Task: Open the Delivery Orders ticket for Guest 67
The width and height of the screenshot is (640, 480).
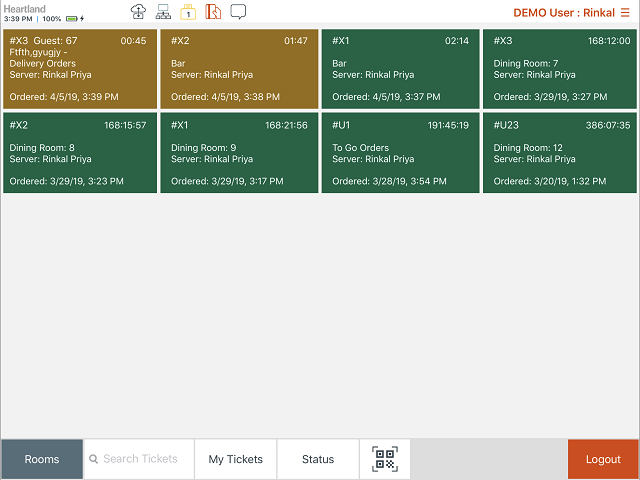Action: coord(79,69)
